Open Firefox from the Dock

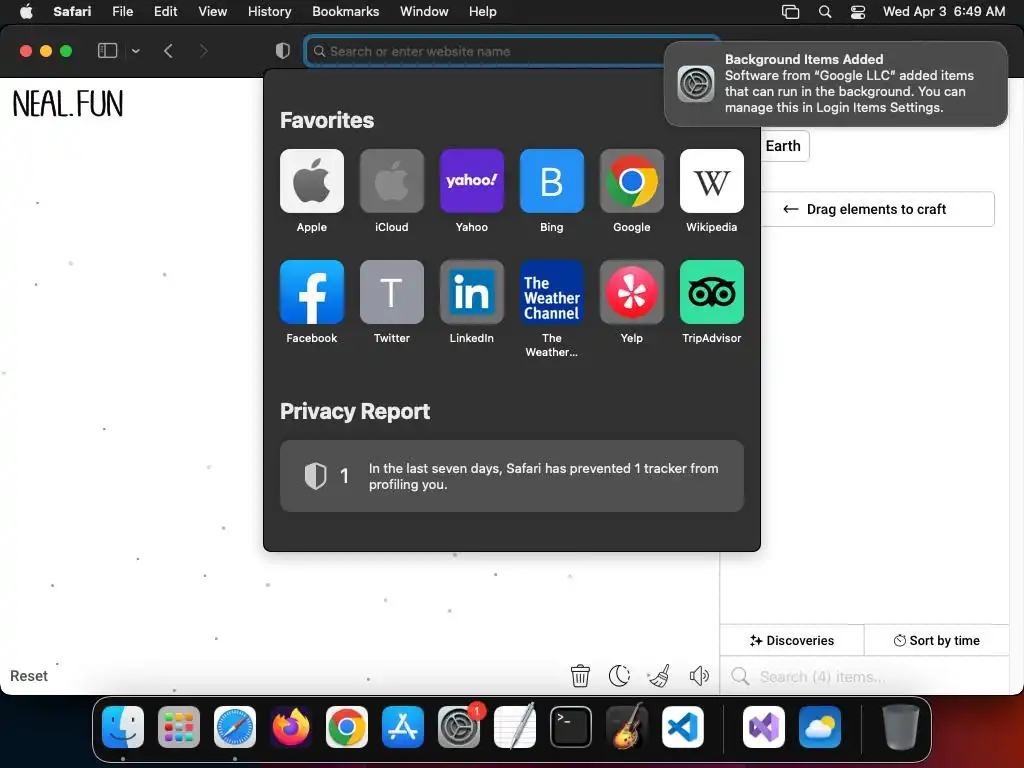click(291, 727)
